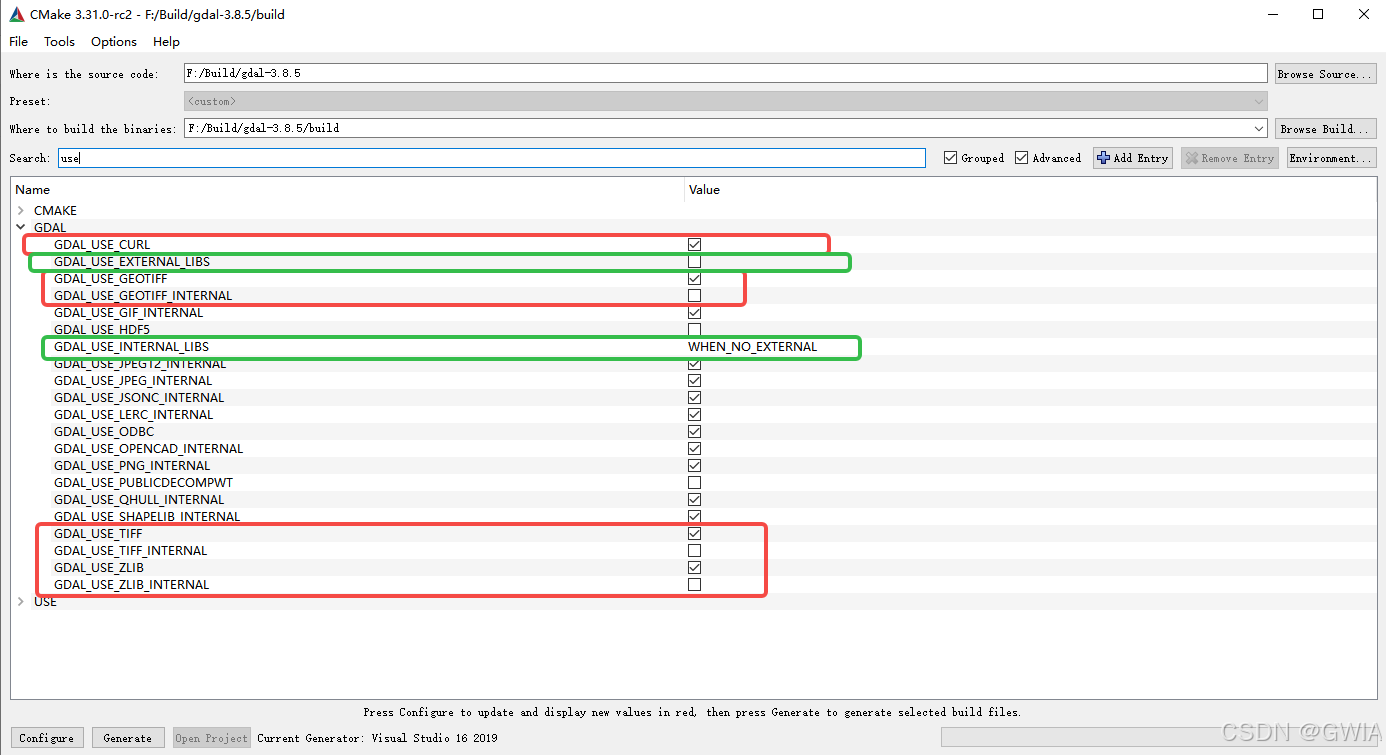Expand the CMAKE group
This screenshot has width=1386, height=755.
click(21, 211)
